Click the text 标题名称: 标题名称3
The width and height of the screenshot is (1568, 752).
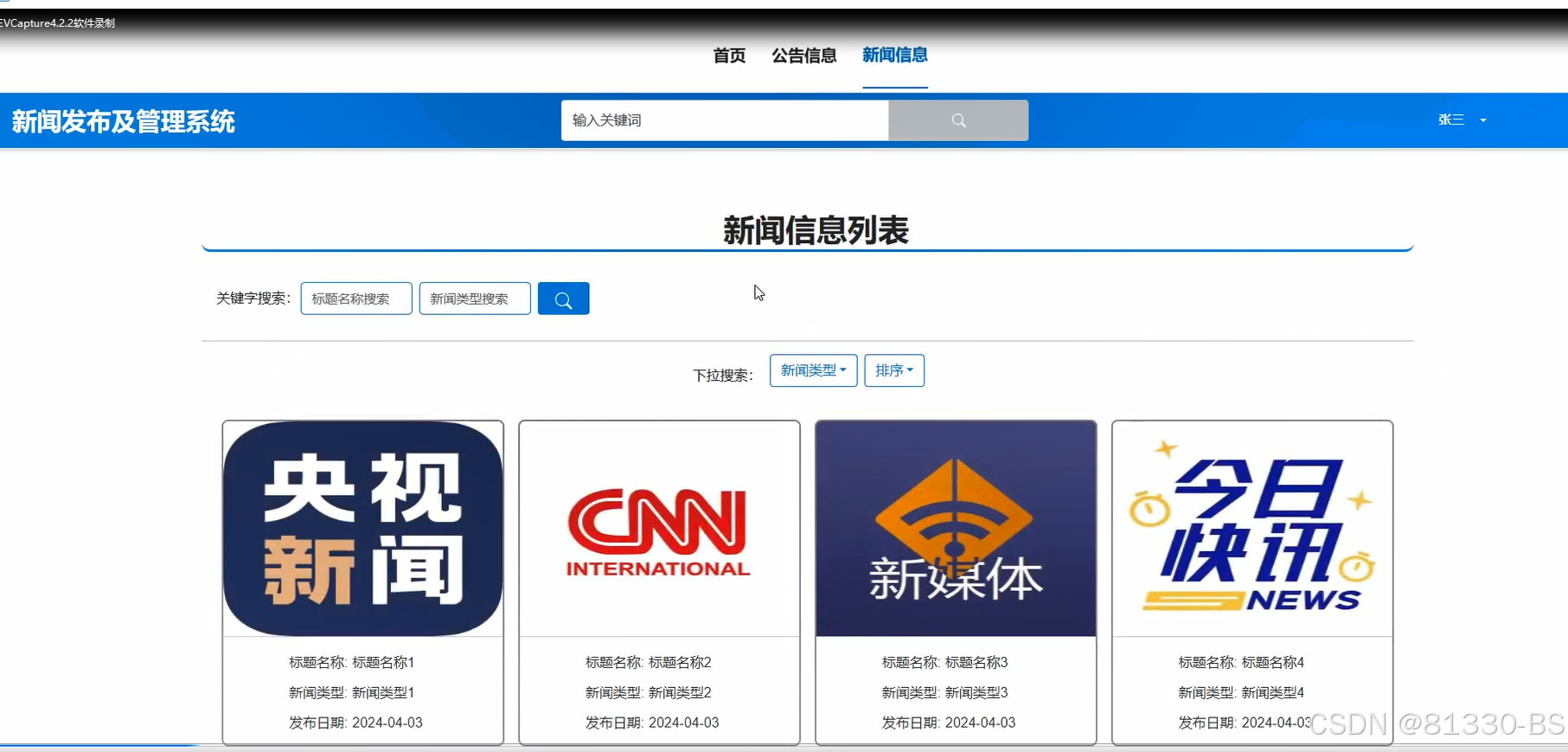pyautogui.click(x=945, y=662)
